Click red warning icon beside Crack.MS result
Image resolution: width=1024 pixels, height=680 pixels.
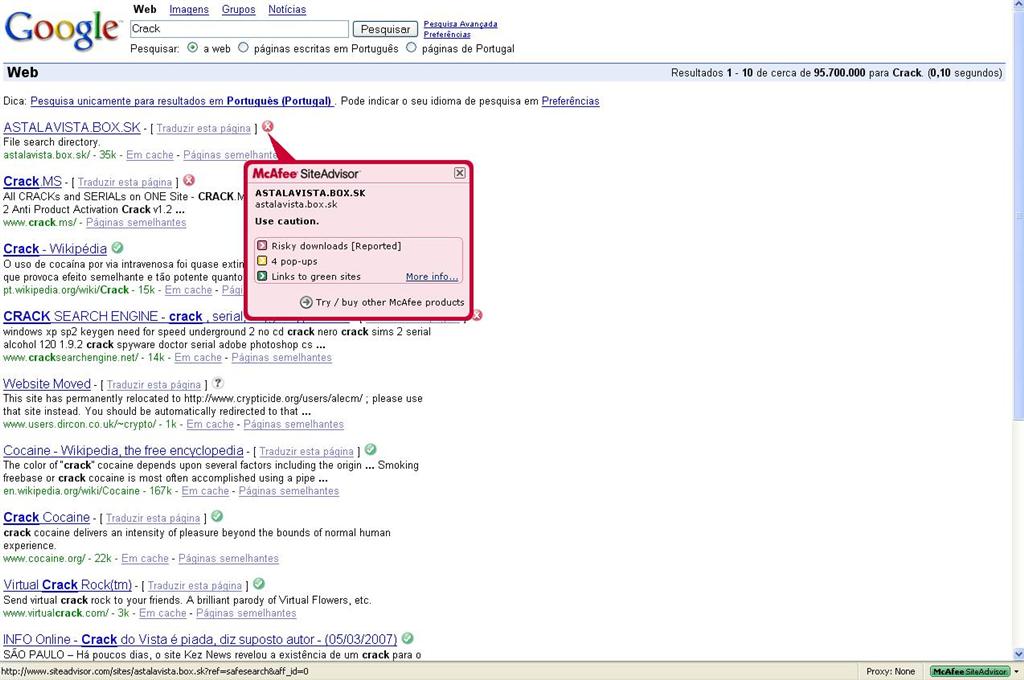pyautogui.click(x=189, y=180)
